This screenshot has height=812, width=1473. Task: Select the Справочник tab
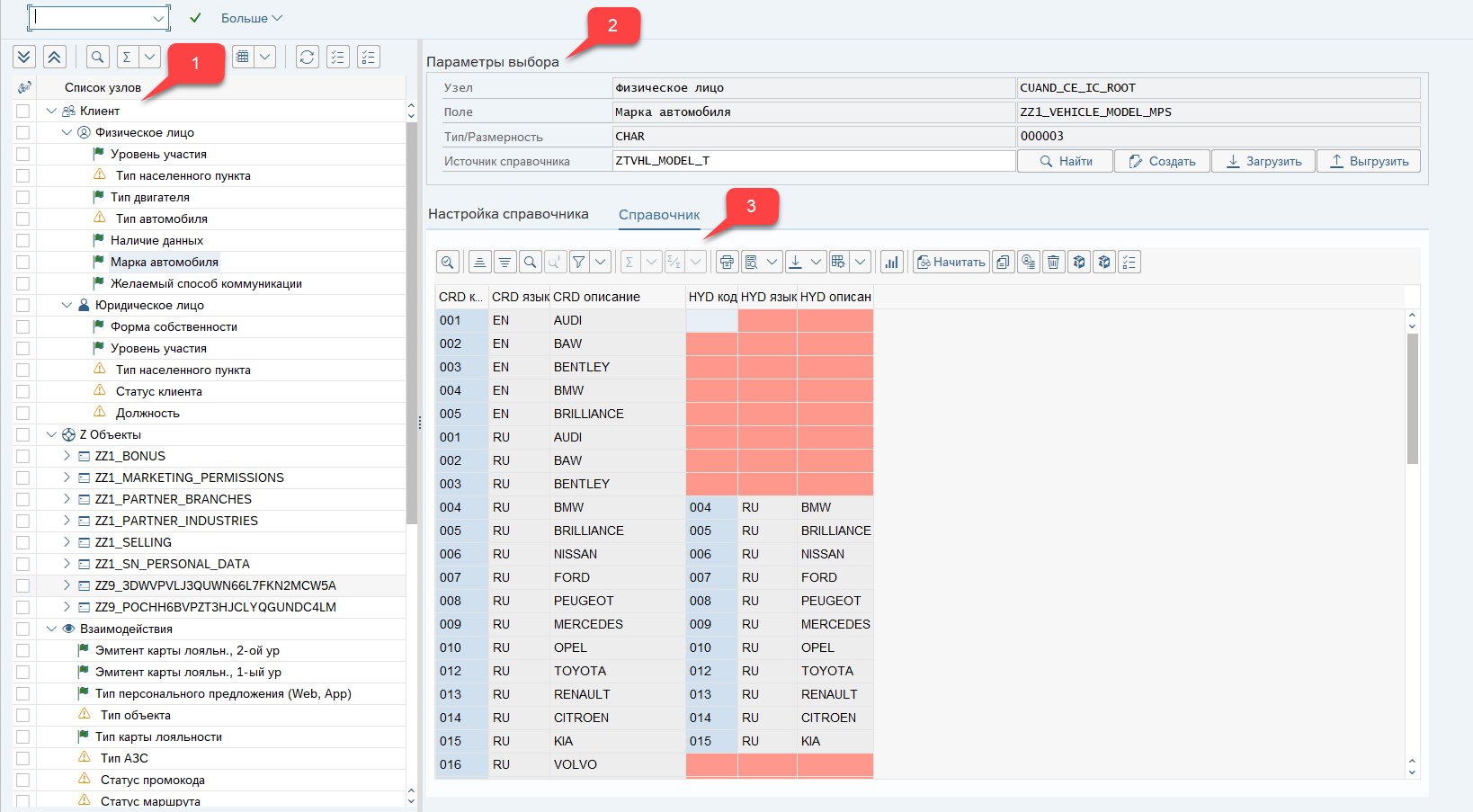point(658,215)
